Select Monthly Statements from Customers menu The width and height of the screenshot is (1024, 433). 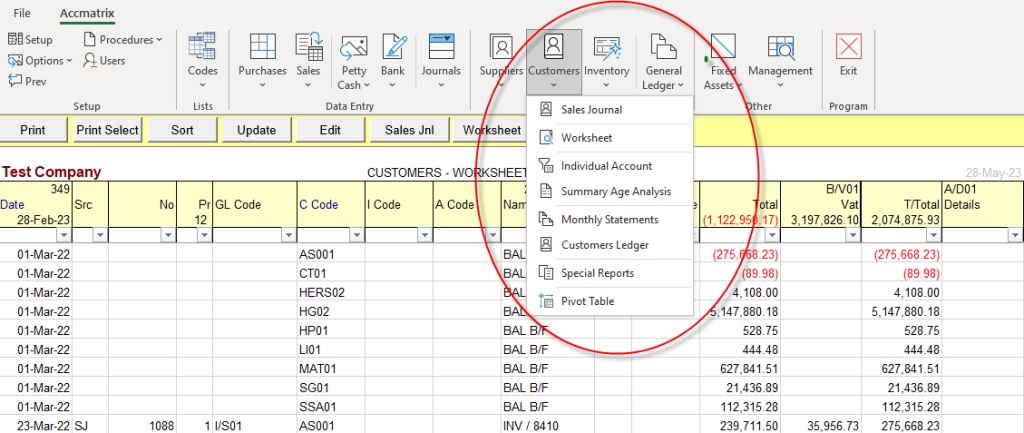(609, 219)
